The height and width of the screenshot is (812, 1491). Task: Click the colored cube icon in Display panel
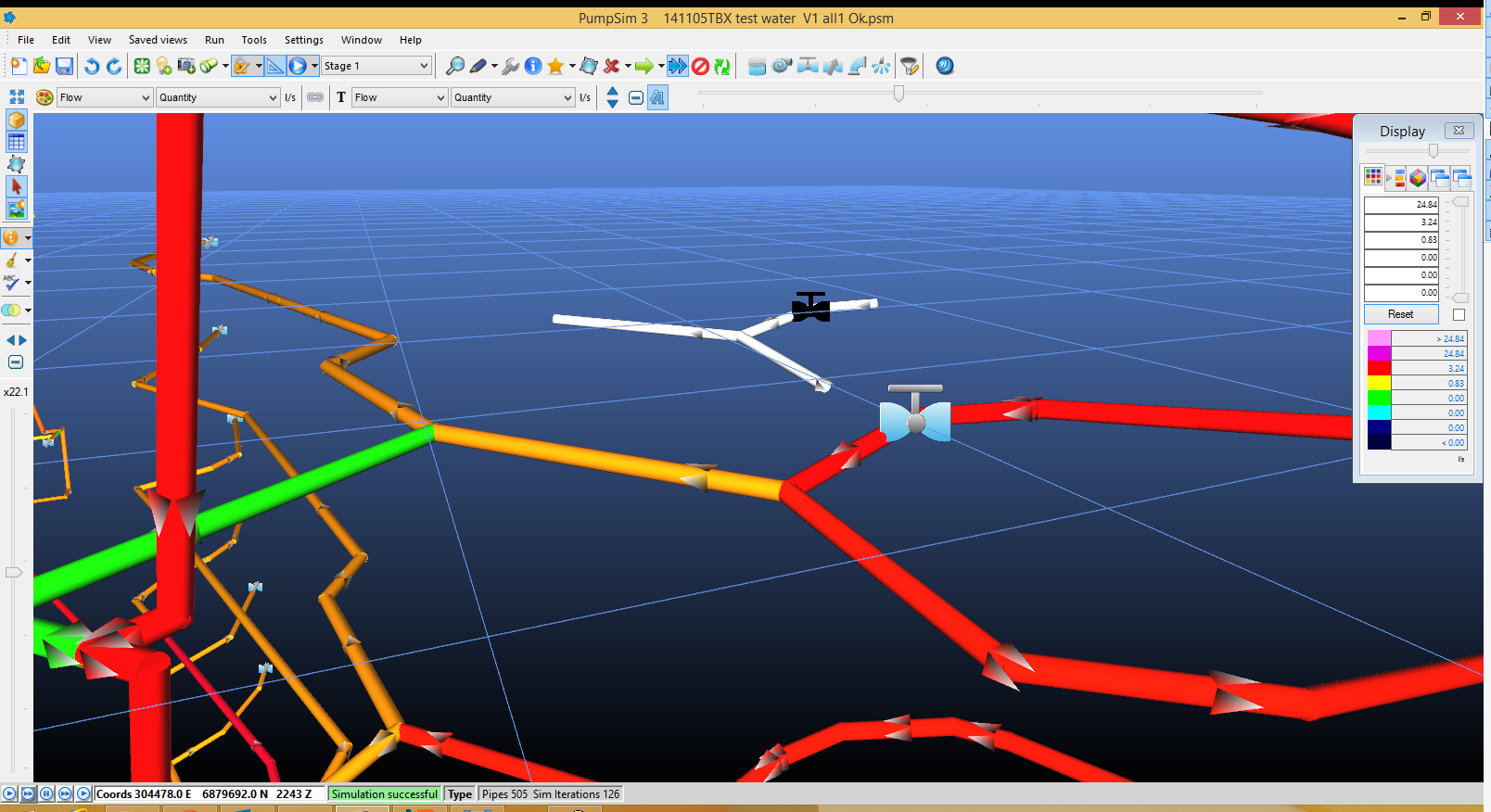[x=1418, y=178]
